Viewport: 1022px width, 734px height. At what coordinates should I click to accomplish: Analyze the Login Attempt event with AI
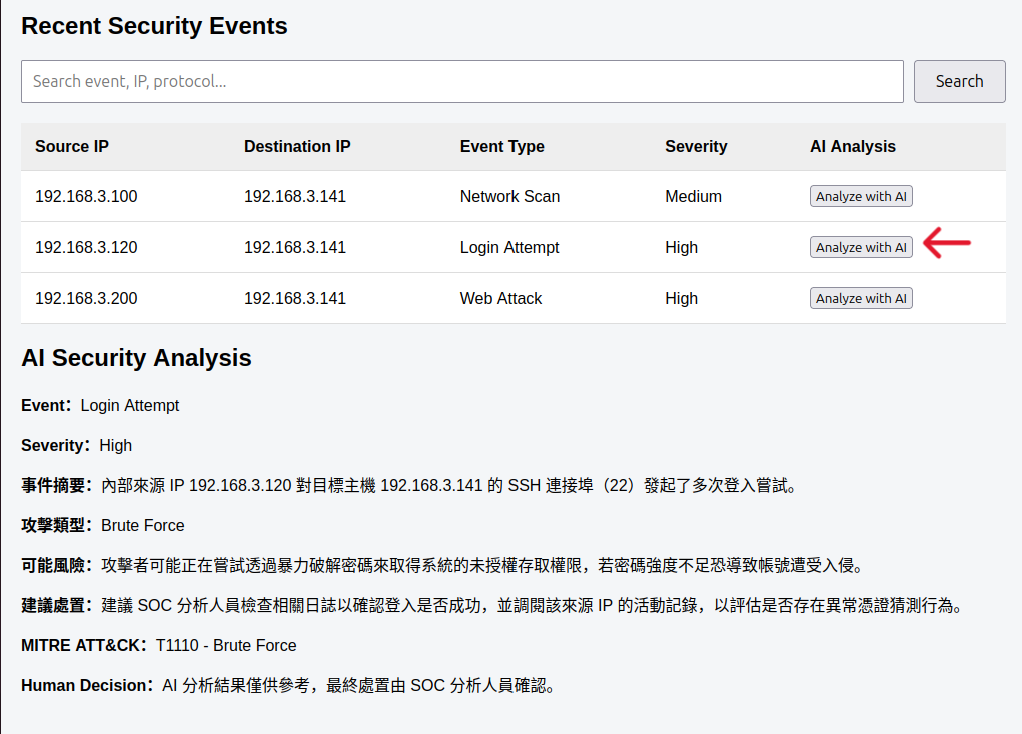coord(861,247)
